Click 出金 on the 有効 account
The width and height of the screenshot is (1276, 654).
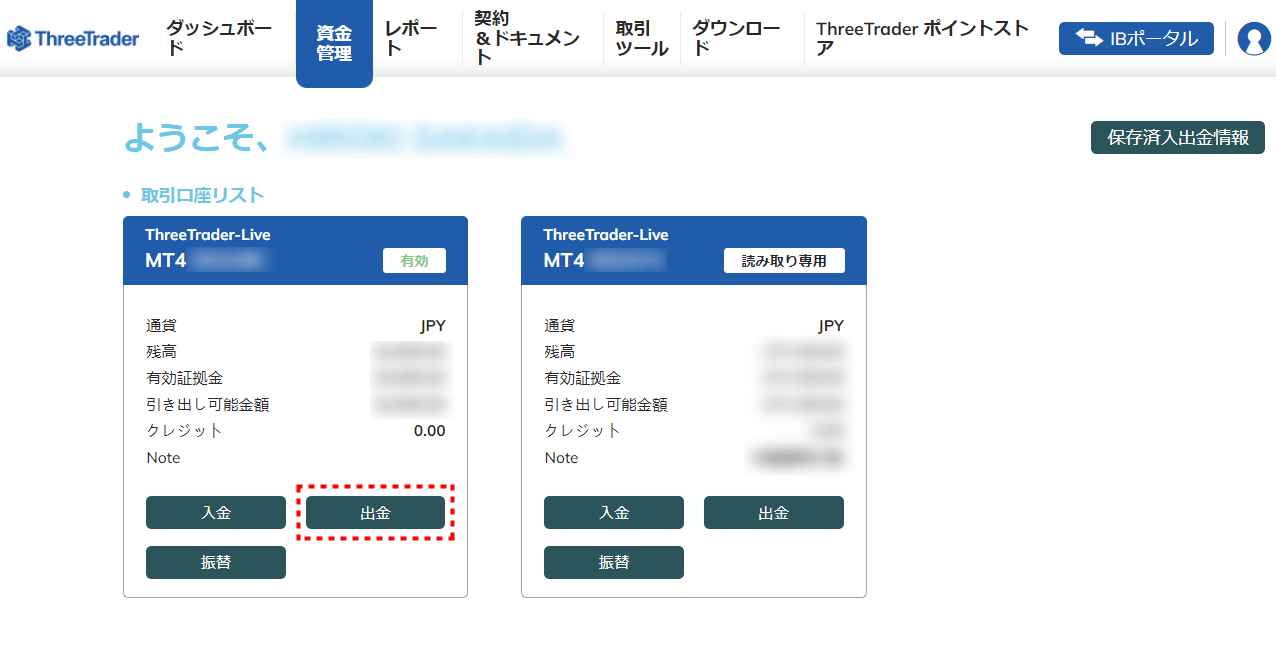pos(375,512)
